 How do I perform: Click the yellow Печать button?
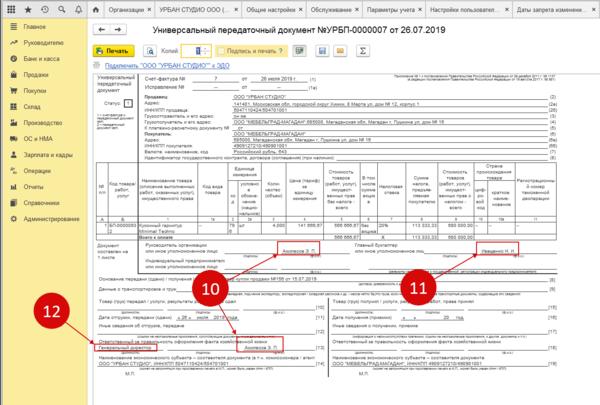113,51
